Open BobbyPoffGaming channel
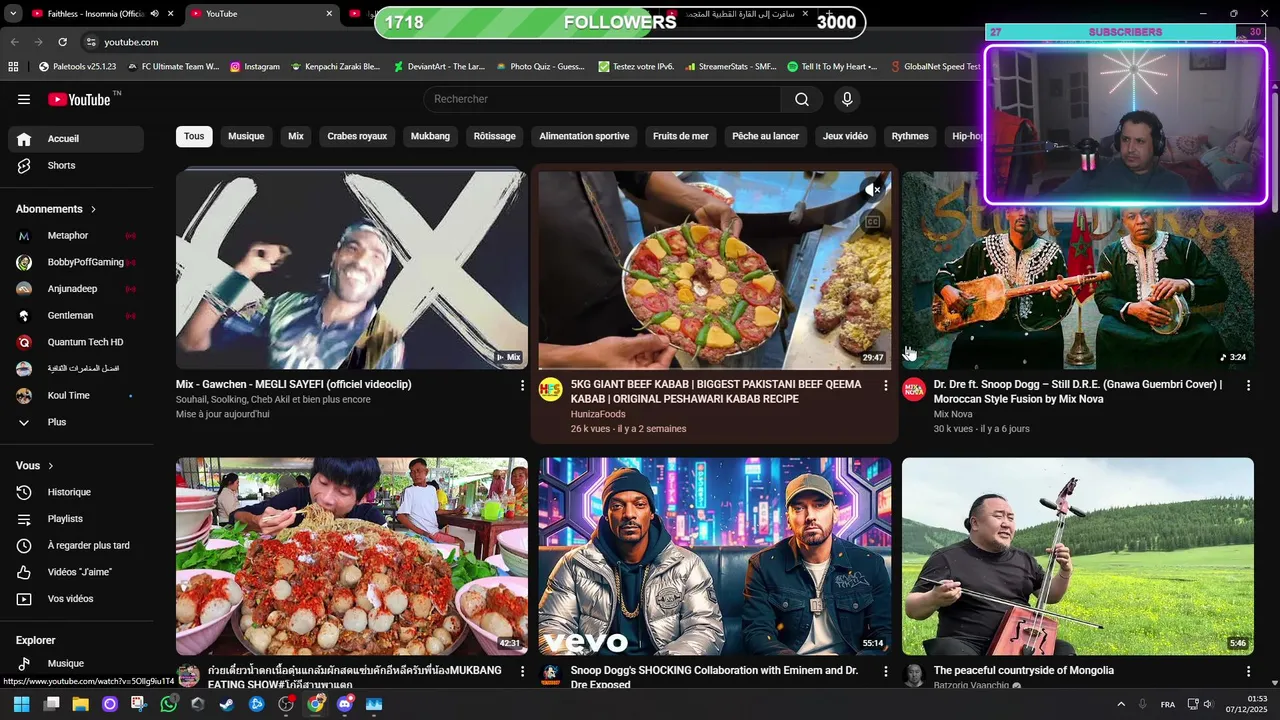 (76, 262)
